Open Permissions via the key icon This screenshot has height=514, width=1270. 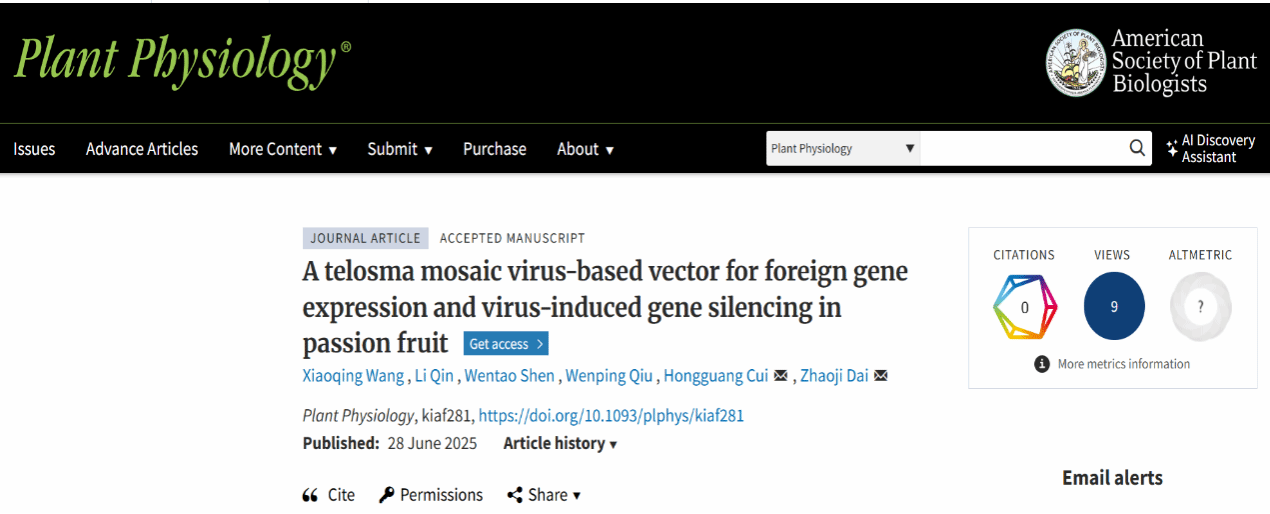(x=387, y=495)
